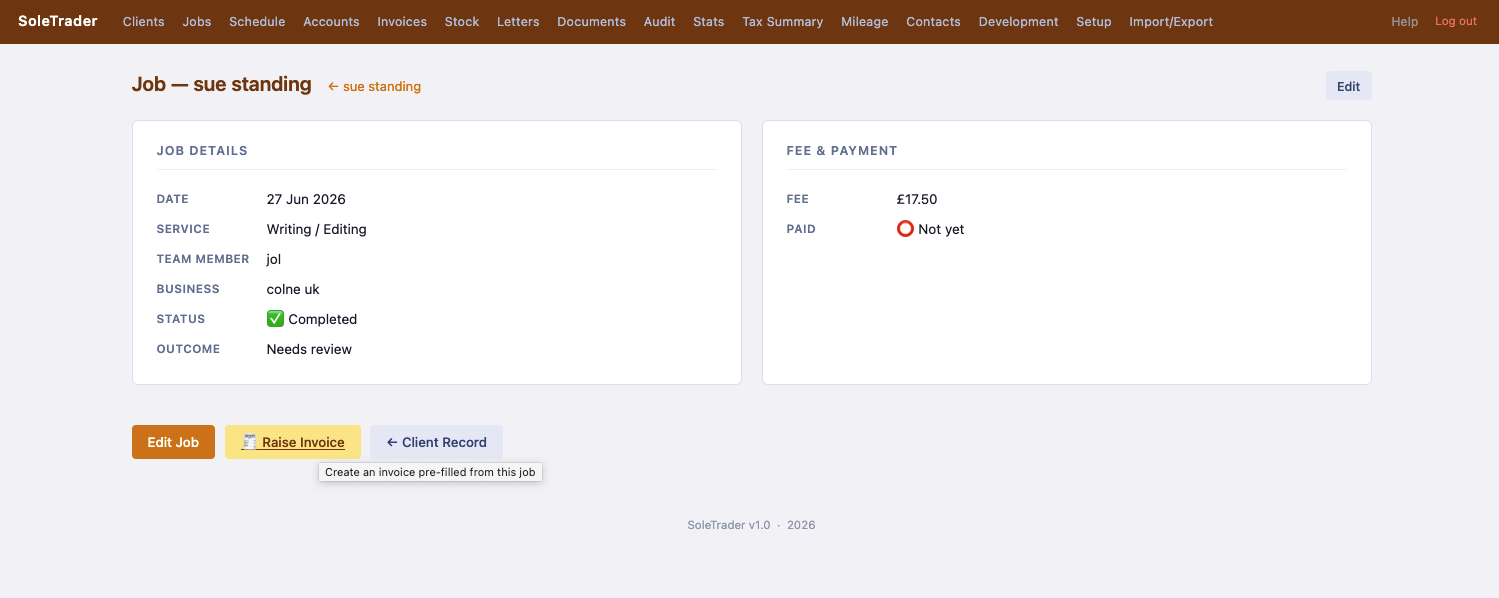This screenshot has height=598, width=1499.
Task: Open the Schedule page
Action: pos(257,22)
